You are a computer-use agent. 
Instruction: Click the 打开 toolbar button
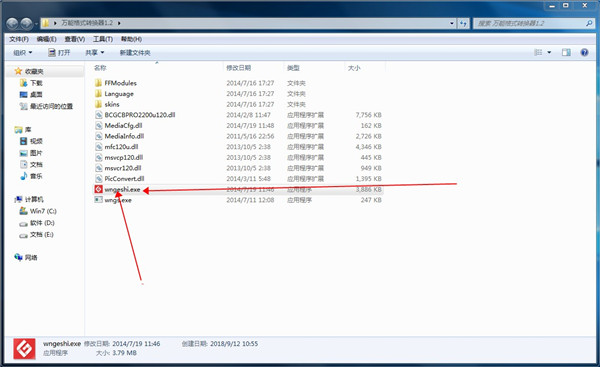coord(59,52)
